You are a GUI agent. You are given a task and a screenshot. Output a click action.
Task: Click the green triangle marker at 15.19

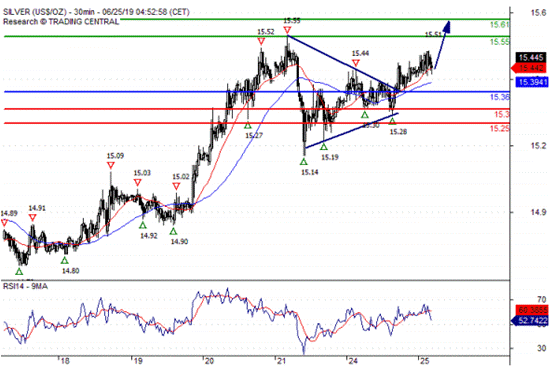coord(324,146)
